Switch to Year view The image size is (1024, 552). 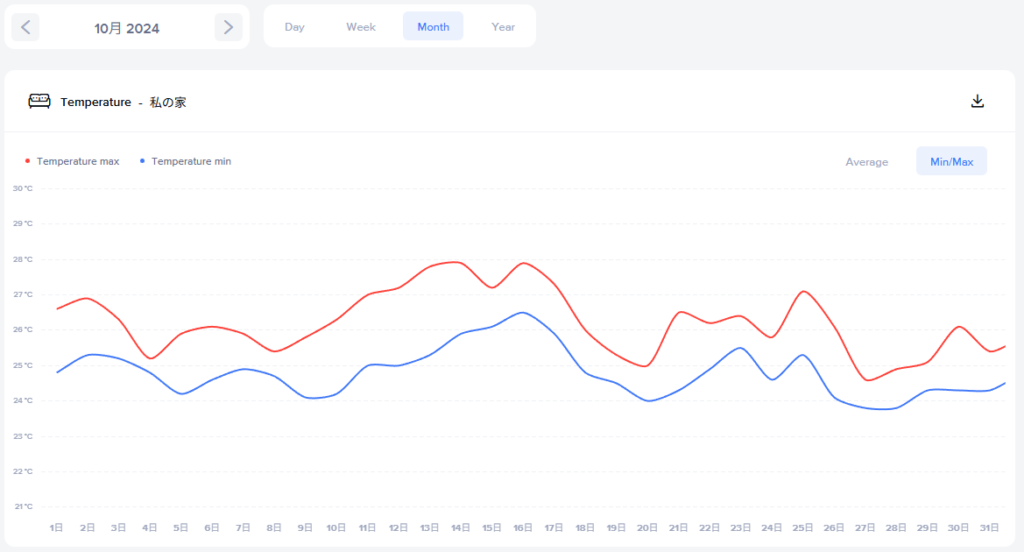pos(503,27)
